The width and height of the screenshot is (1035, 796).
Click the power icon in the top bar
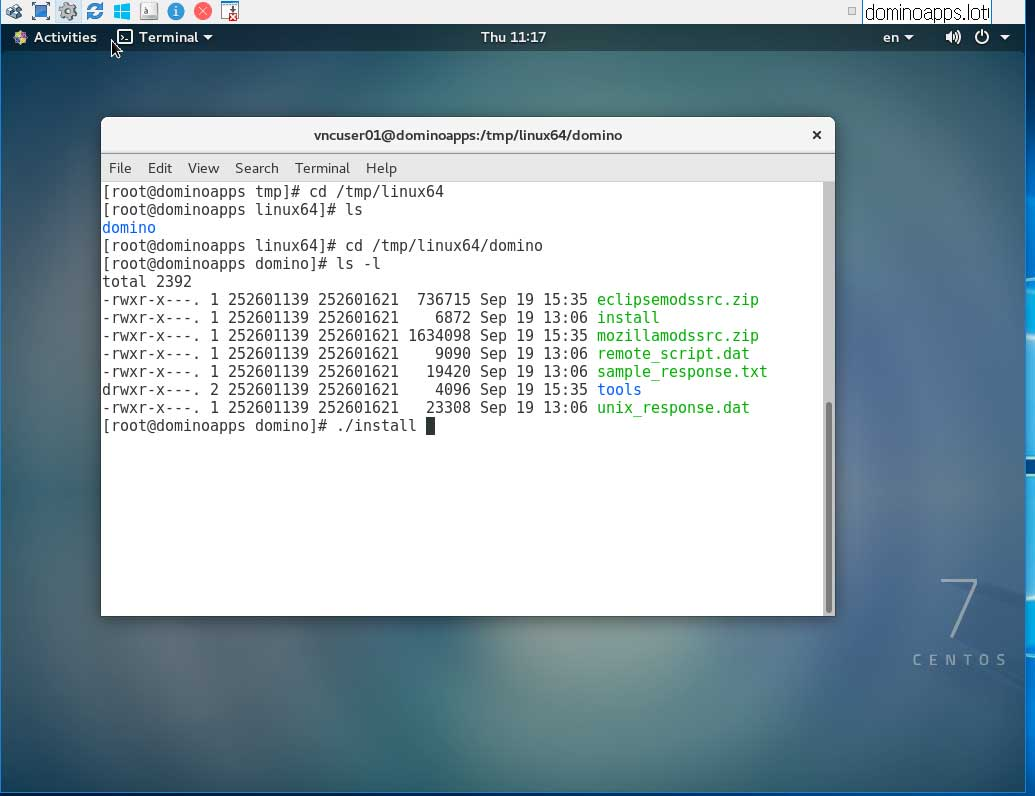(x=982, y=38)
